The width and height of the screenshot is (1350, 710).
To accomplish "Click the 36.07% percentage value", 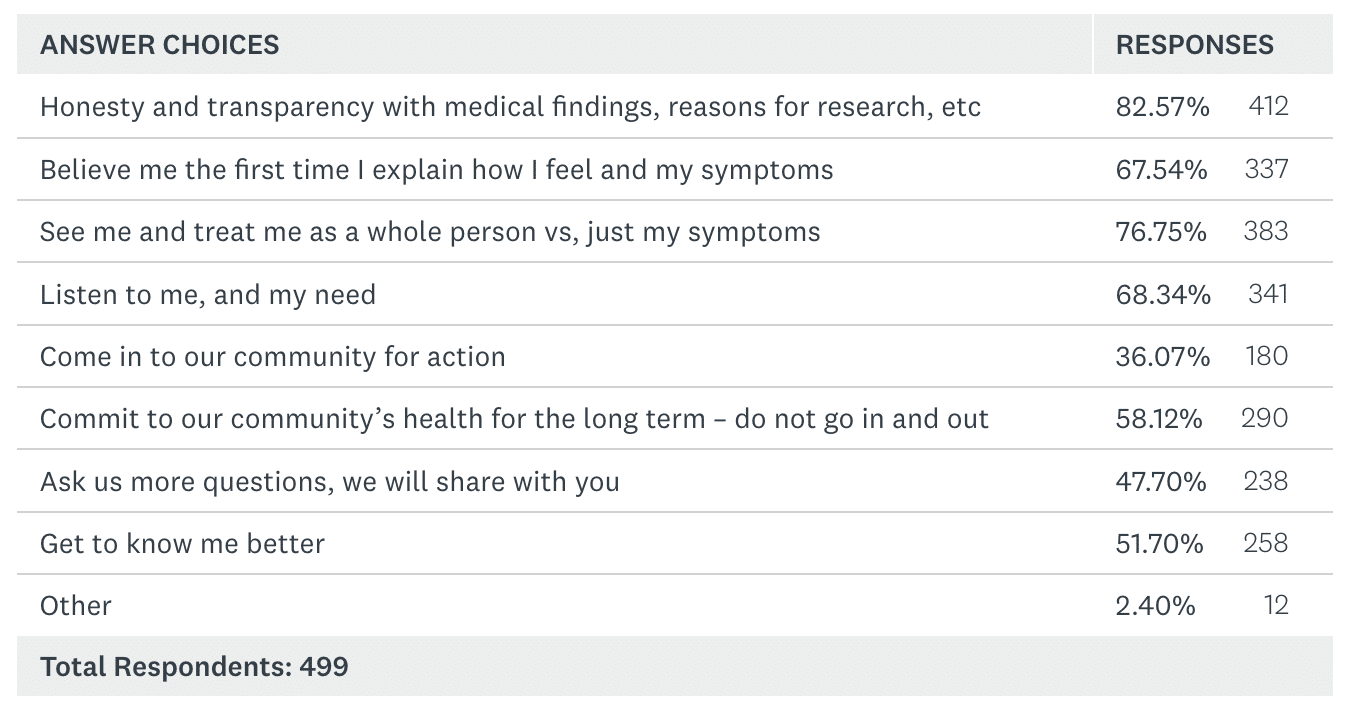I will click(x=1163, y=357).
